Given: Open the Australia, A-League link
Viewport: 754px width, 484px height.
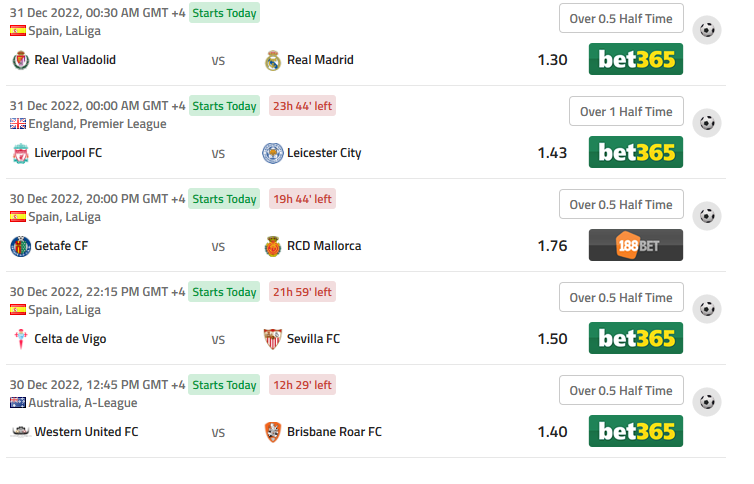Looking at the screenshot, I should click(83, 403).
